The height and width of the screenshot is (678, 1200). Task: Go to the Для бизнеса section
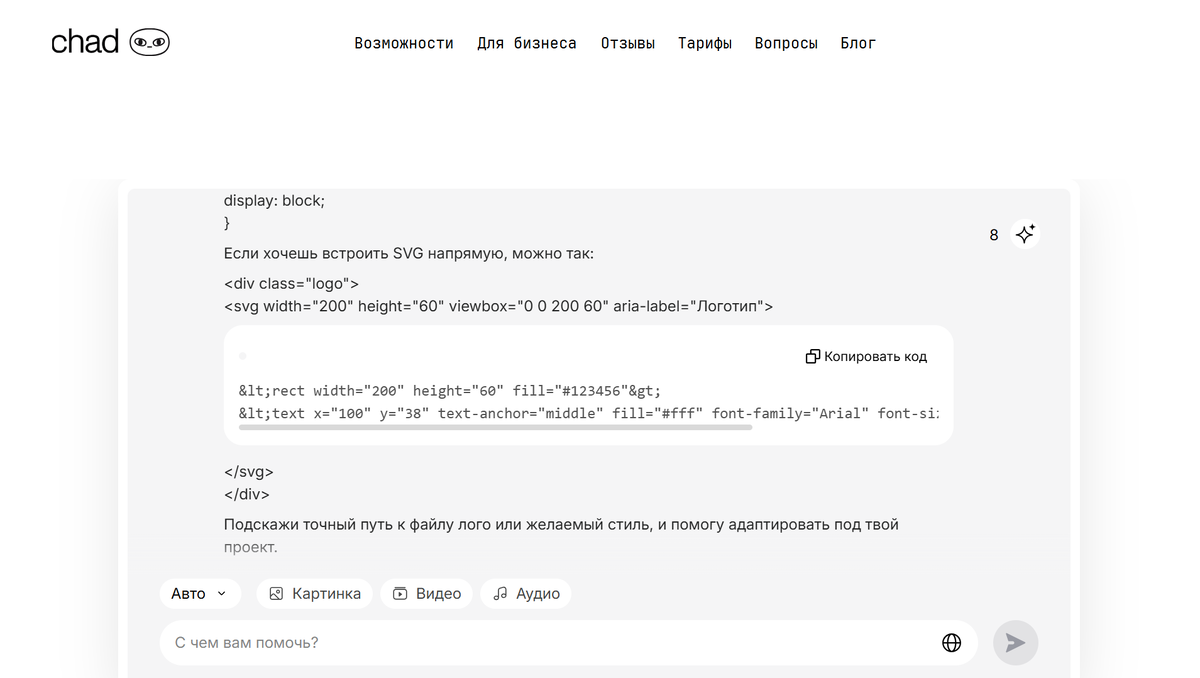(527, 43)
